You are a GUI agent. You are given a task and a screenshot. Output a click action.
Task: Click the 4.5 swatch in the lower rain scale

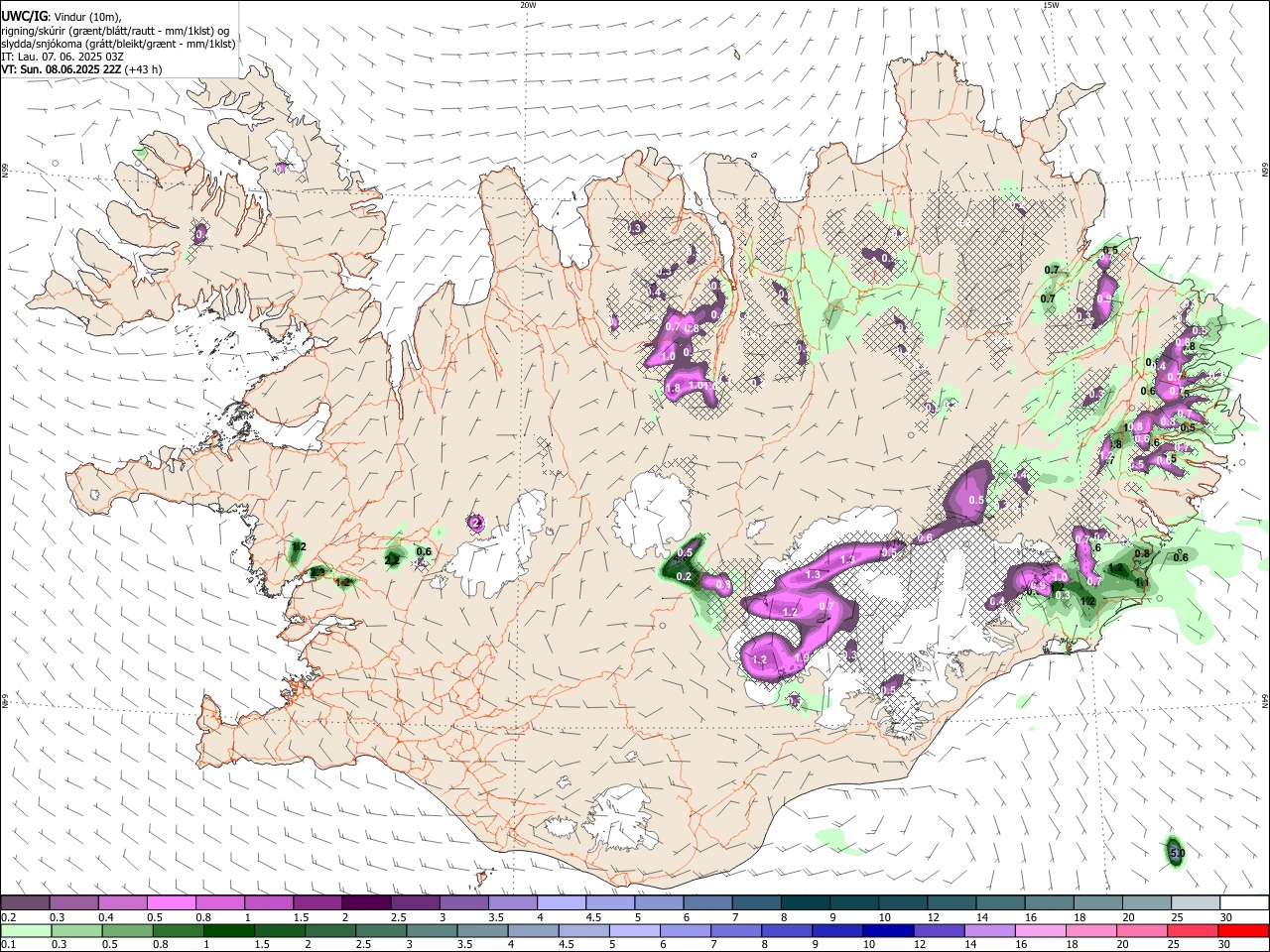coord(582,930)
